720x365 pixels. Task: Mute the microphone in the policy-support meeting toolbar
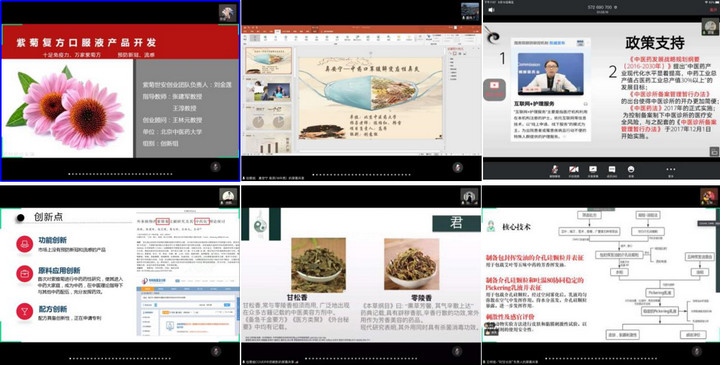[555, 170]
